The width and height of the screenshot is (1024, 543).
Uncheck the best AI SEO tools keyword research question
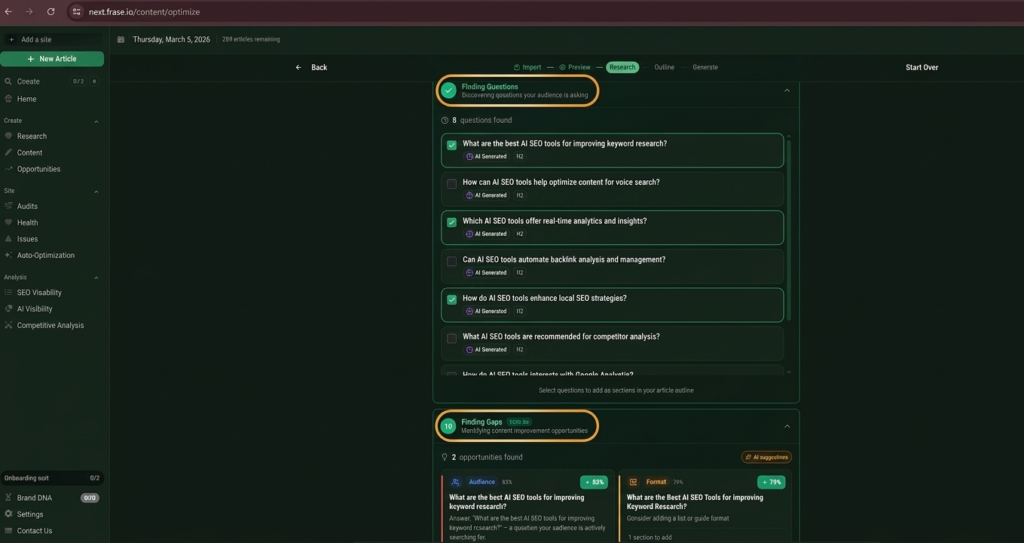[x=452, y=145]
